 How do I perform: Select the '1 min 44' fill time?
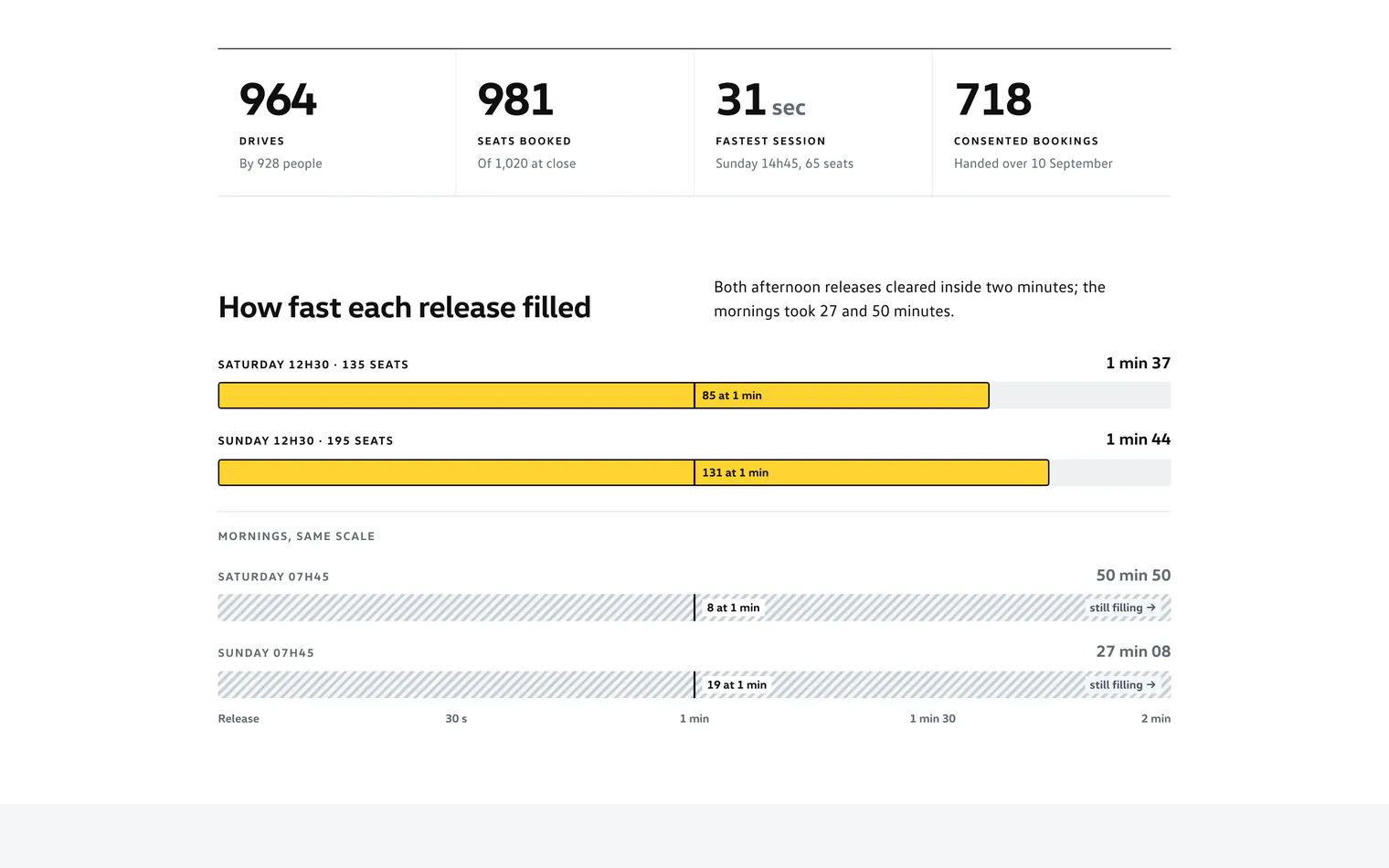[x=1138, y=439]
